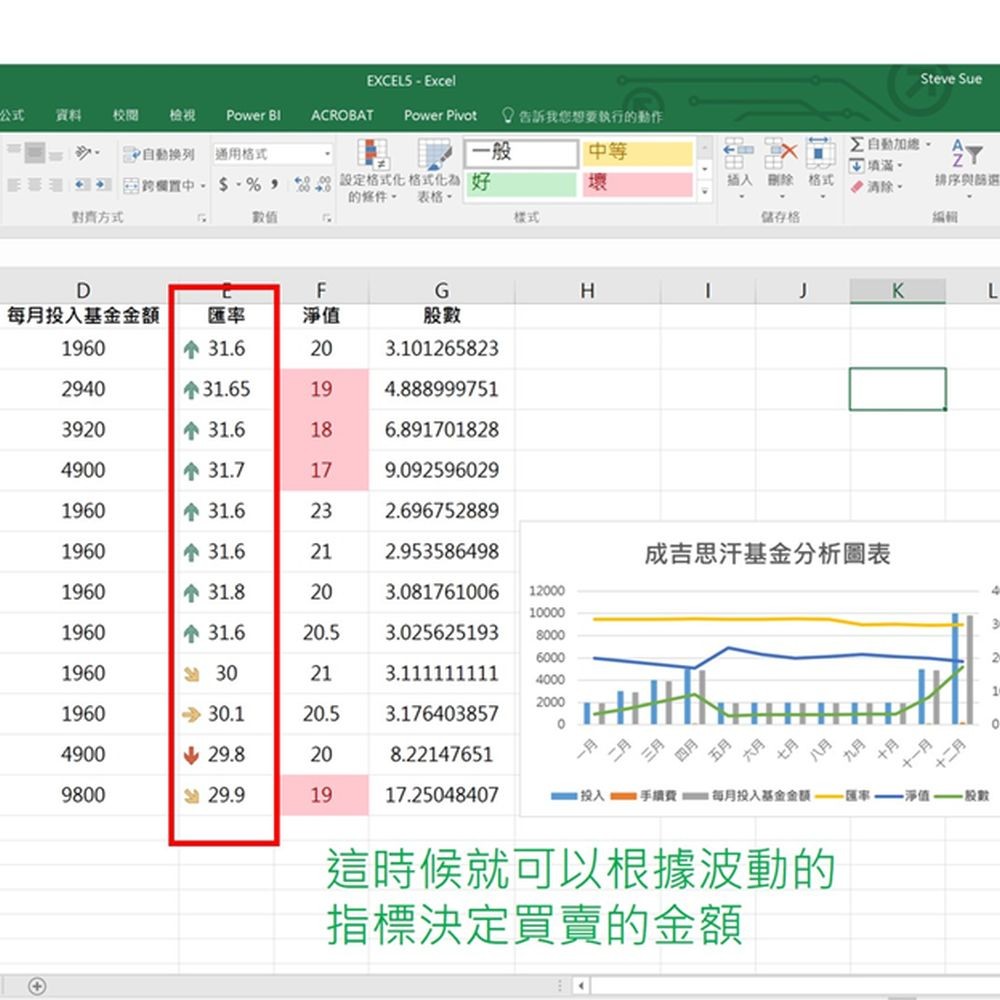Click the 匯率 header cell
This screenshot has width=1000, height=1000.
226,316
